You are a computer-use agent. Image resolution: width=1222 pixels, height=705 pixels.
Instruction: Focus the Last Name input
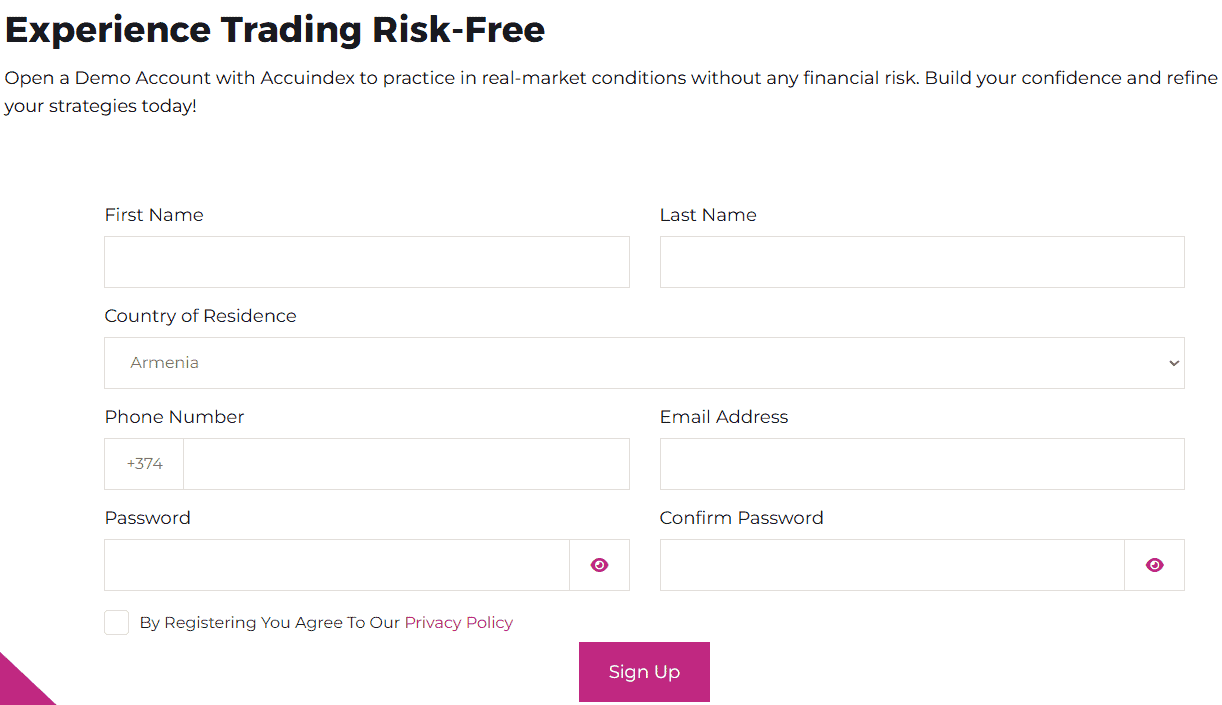(921, 261)
